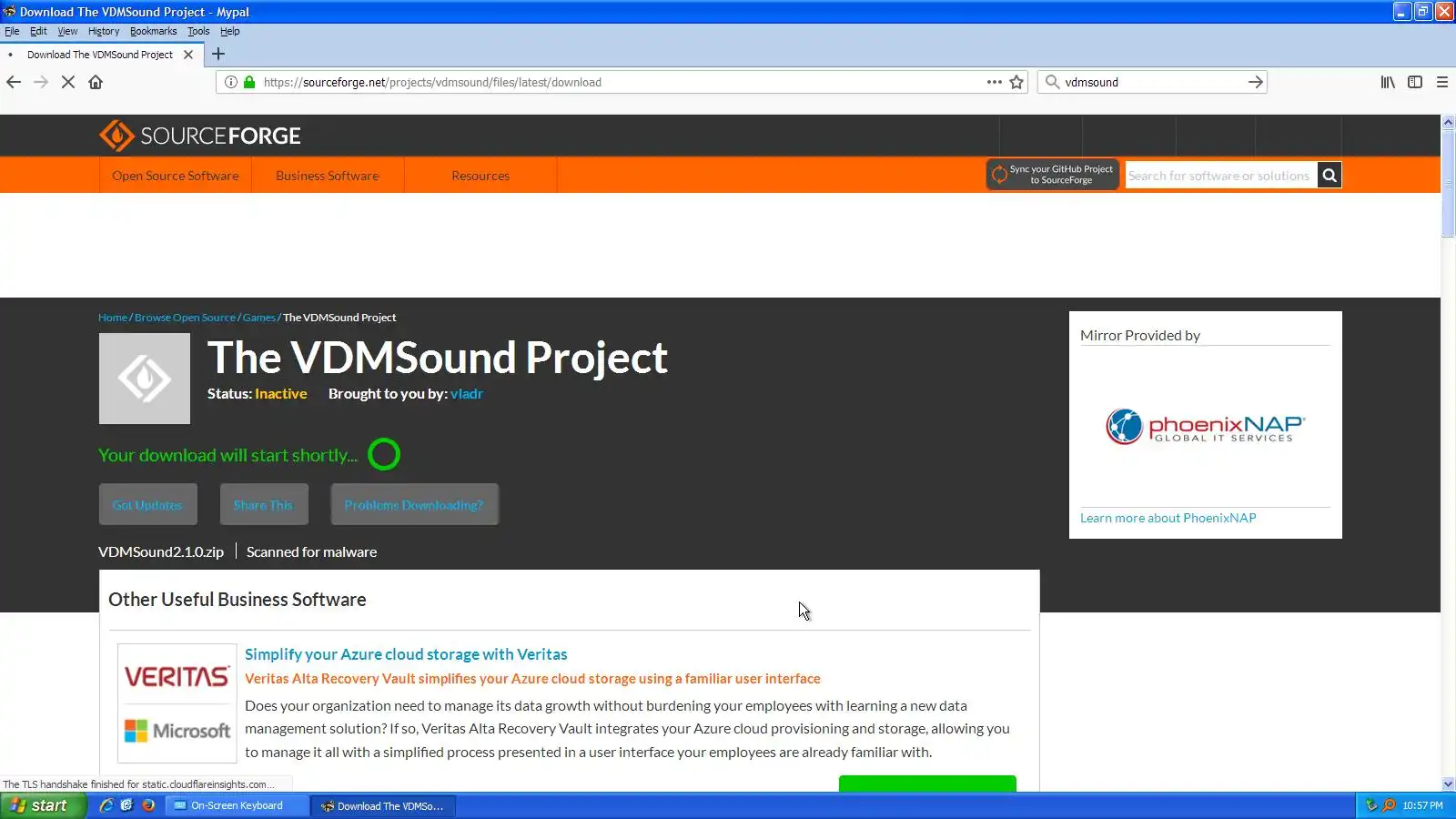This screenshot has width=1456, height=819.
Task: Click the 10:57 PM taskbar clock
Action: tap(1422, 805)
